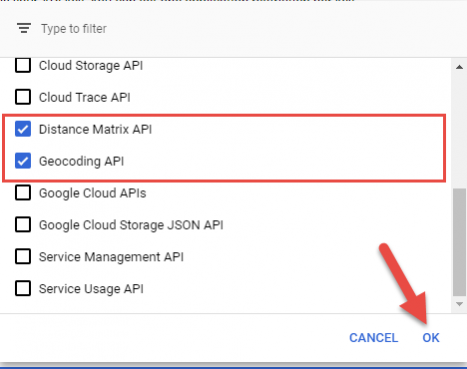Image resolution: width=467 pixels, height=369 pixels.
Task: Select Google Cloud Storage JSON API label
Action: (x=131, y=225)
